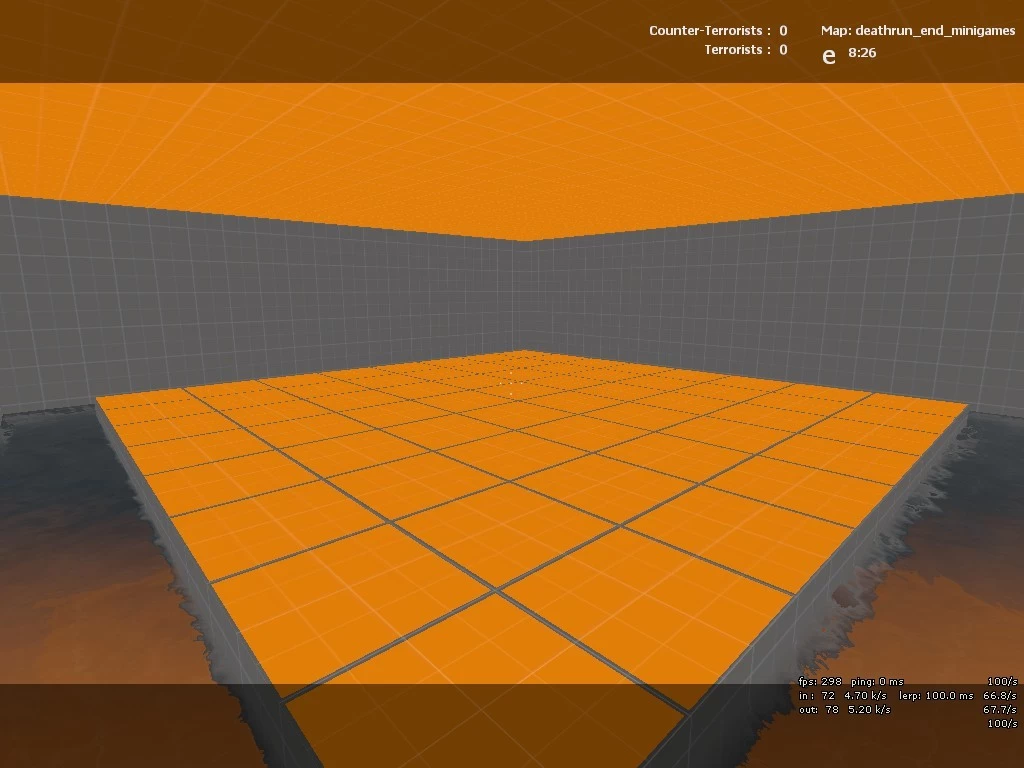Screen dimensions: 1024x768
Task: Click the Counter-Terrorists score value 0
Action: (783, 31)
